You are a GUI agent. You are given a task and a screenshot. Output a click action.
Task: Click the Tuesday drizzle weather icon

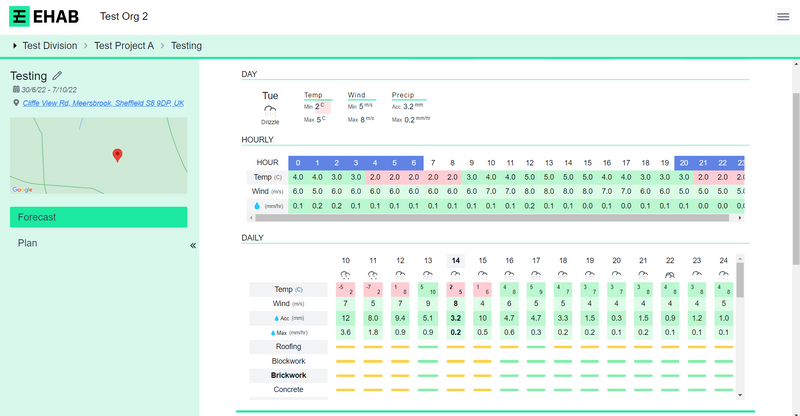click(x=270, y=109)
